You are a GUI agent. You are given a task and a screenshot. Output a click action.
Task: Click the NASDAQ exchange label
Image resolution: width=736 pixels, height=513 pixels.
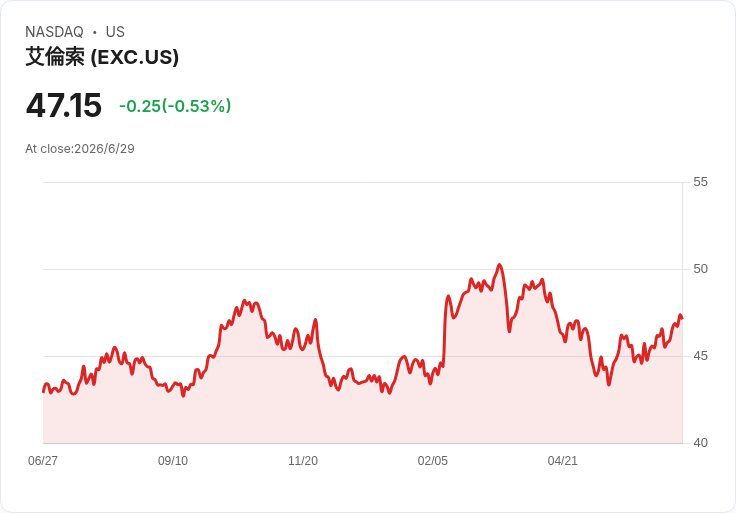[54, 32]
